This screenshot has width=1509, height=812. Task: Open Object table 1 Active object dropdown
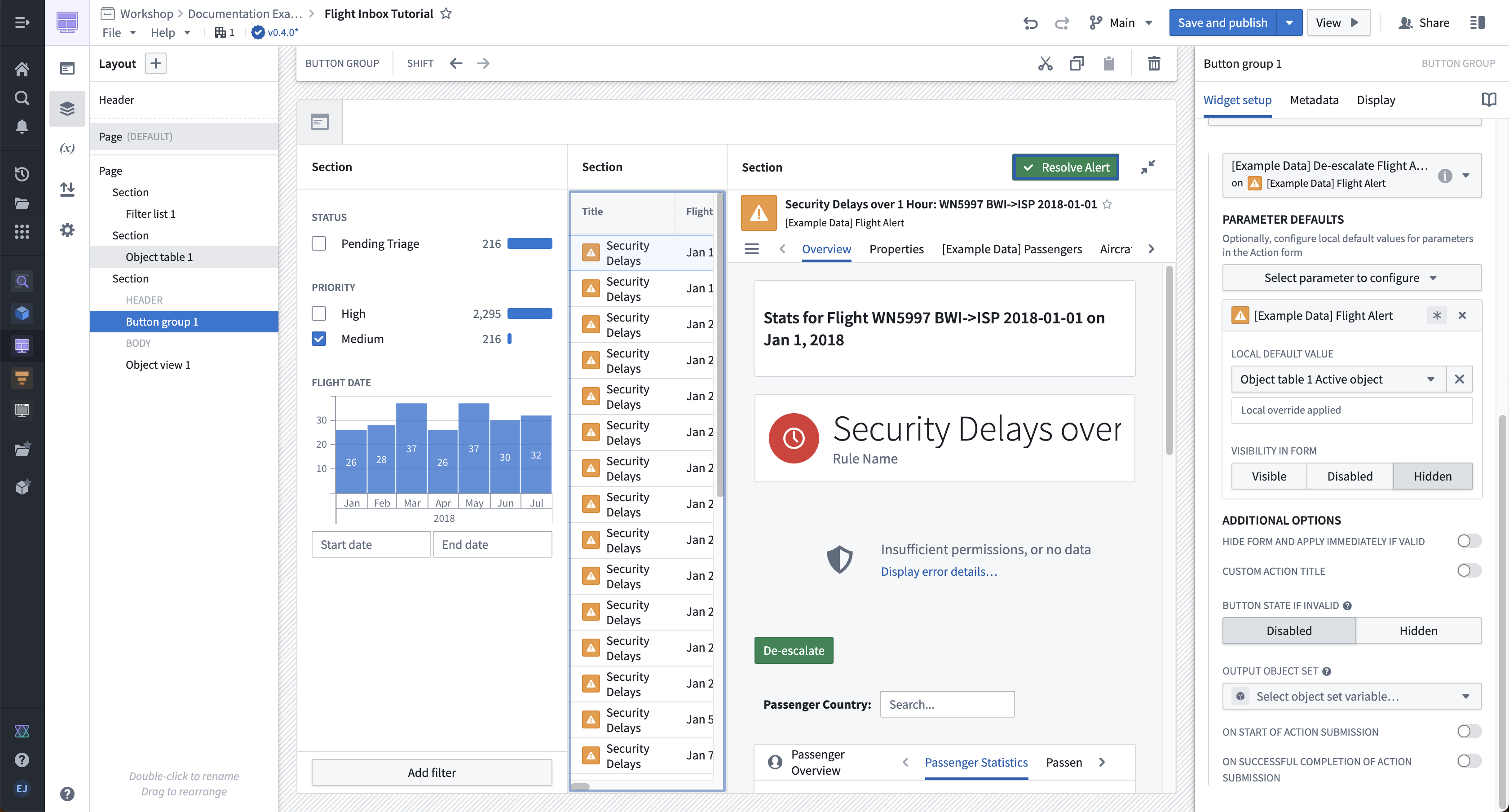pos(1338,380)
